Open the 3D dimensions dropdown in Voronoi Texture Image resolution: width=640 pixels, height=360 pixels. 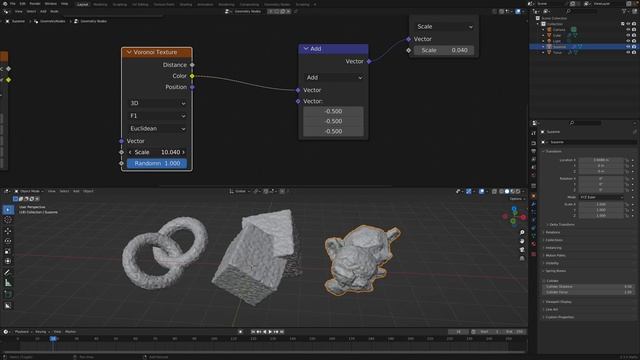tap(158, 103)
